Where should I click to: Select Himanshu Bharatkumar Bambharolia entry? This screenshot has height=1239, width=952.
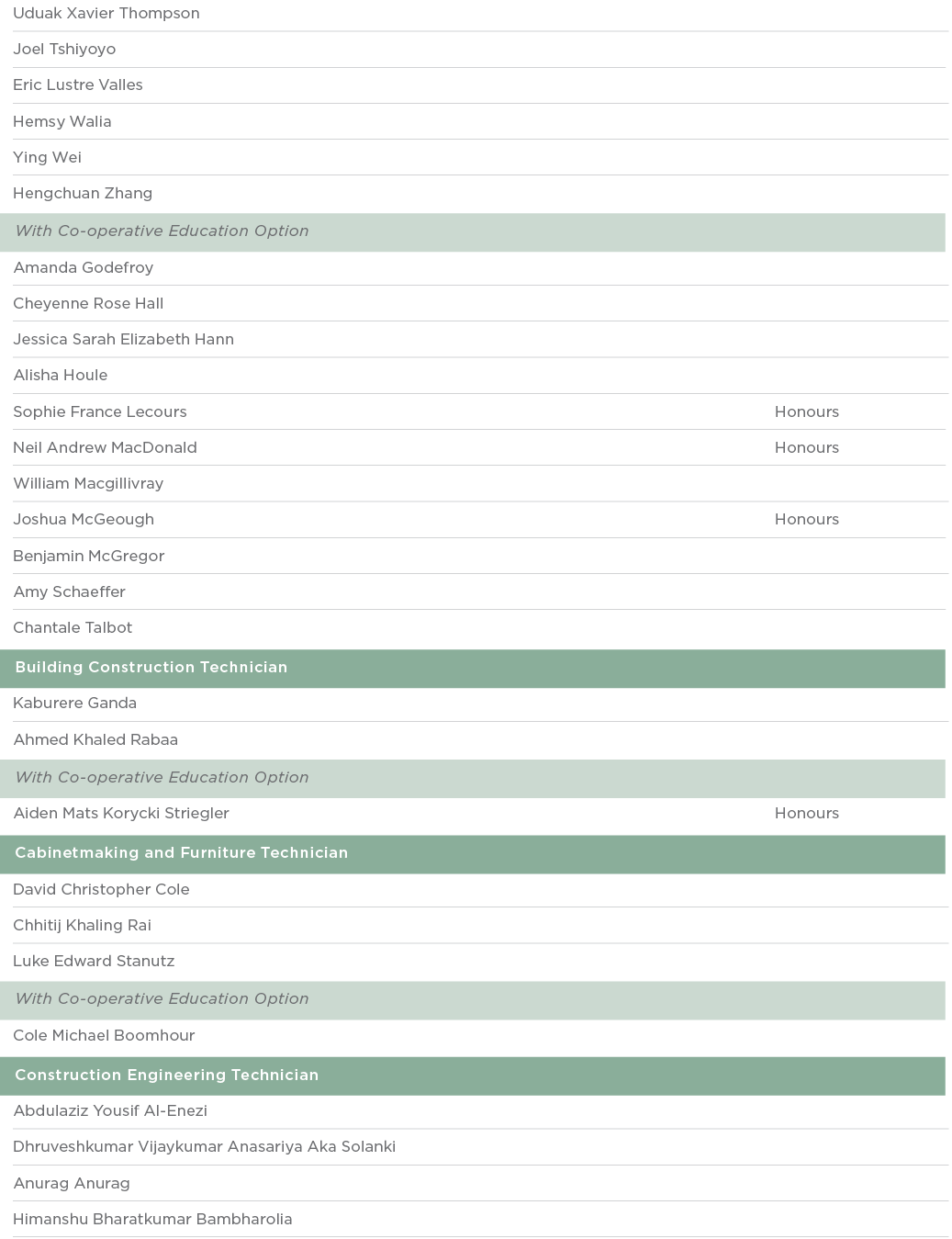(153, 1220)
